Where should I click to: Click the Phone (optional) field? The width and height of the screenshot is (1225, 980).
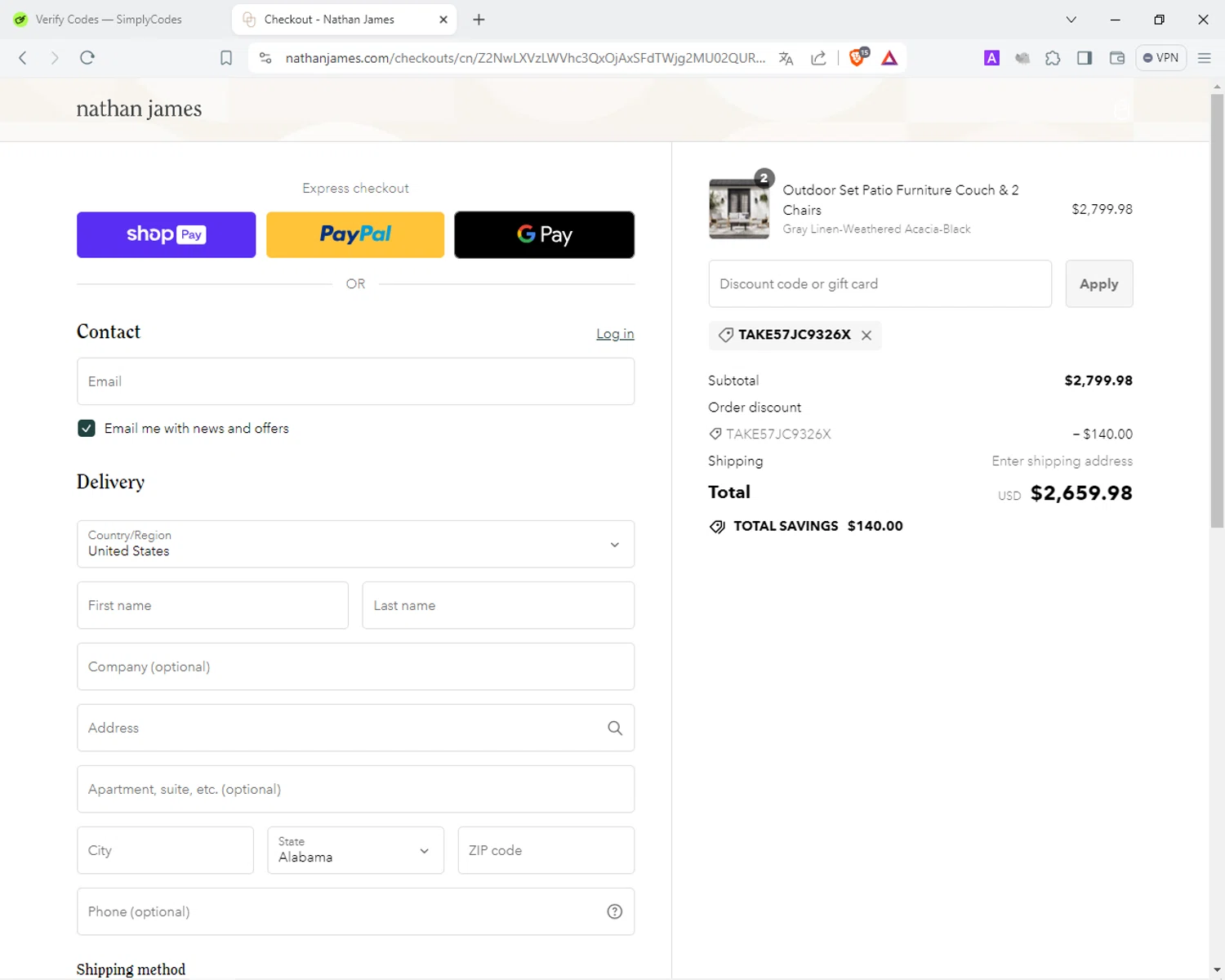[355, 911]
